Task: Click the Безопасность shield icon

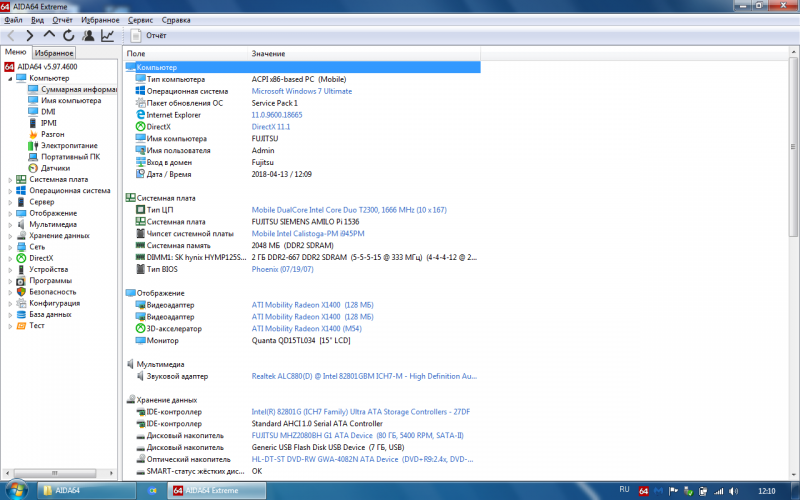Action: tap(21, 292)
